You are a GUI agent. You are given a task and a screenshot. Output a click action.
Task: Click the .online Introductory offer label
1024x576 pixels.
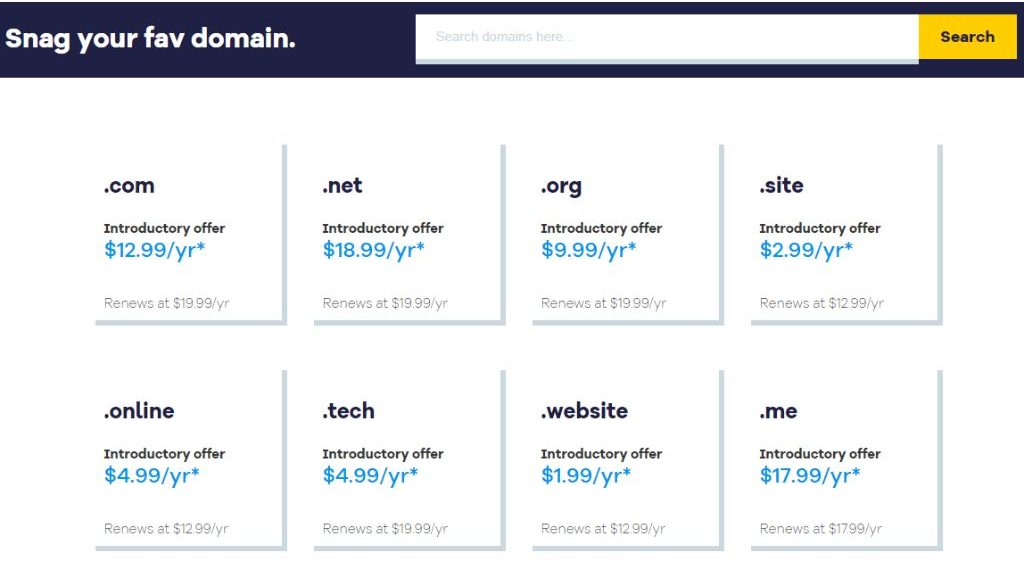[x=165, y=453]
